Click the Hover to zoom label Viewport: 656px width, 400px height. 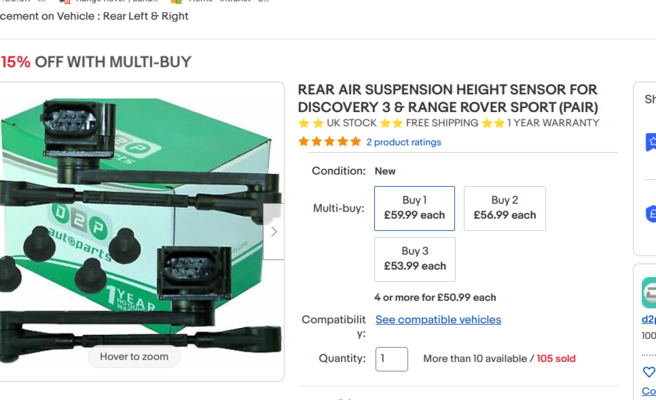[134, 356]
